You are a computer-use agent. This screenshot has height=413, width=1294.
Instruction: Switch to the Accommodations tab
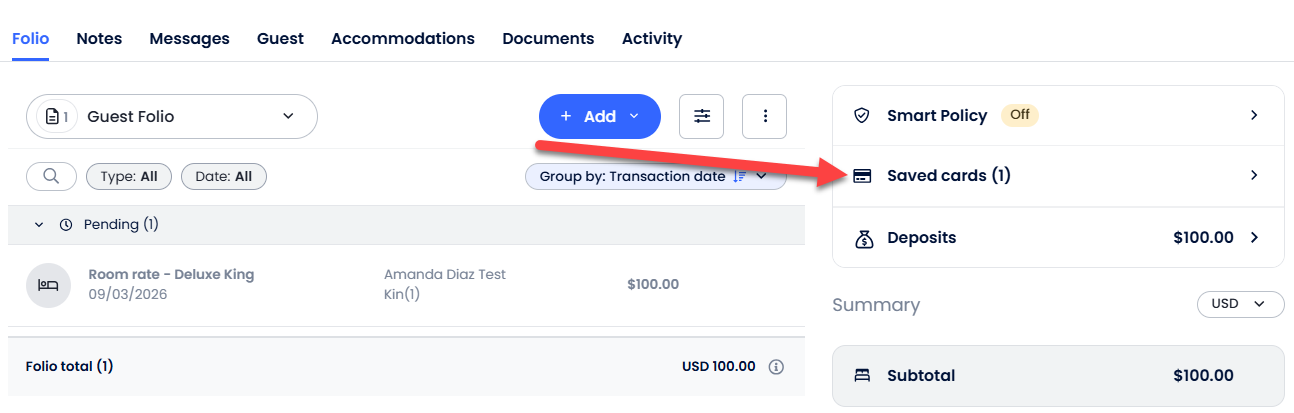pyautogui.click(x=403, y=38)
